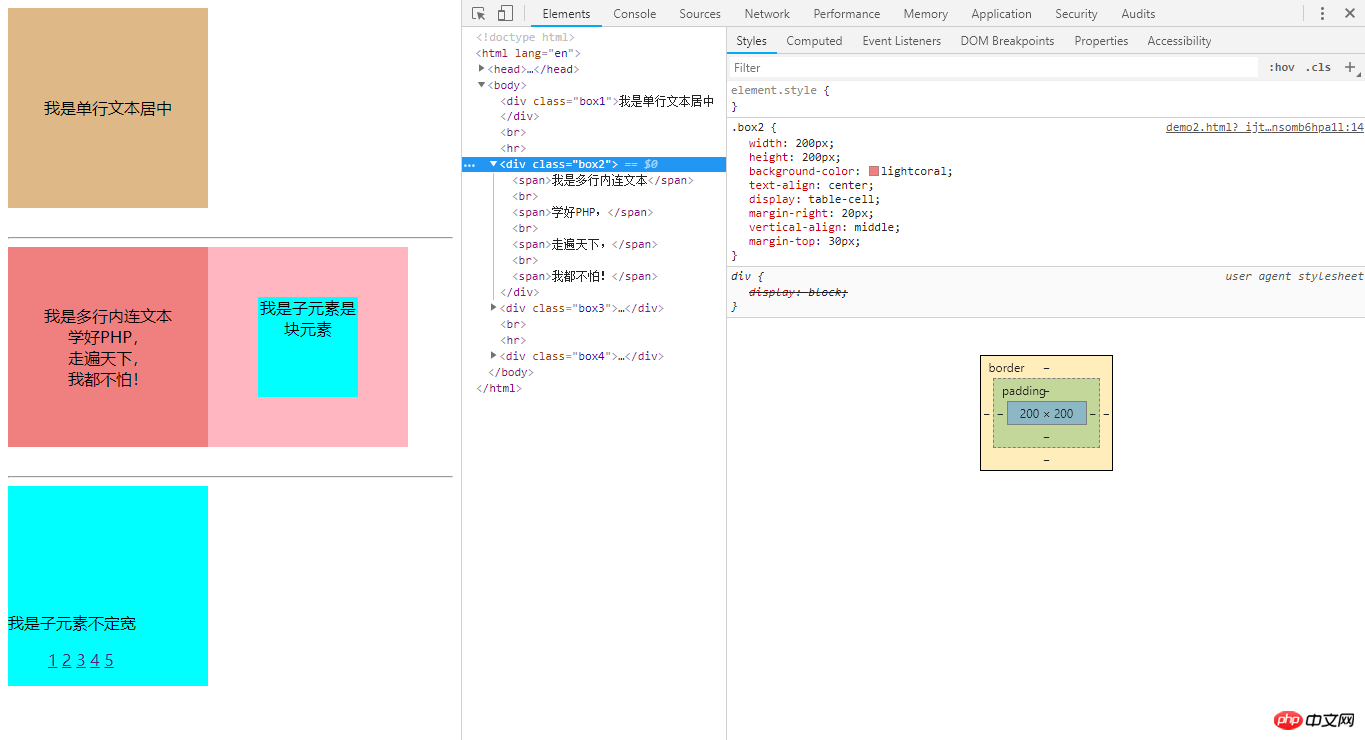Viewport: 1365px width, 740px height.
Task: Toggle the .cls class editor
Action: [1318, 67]
